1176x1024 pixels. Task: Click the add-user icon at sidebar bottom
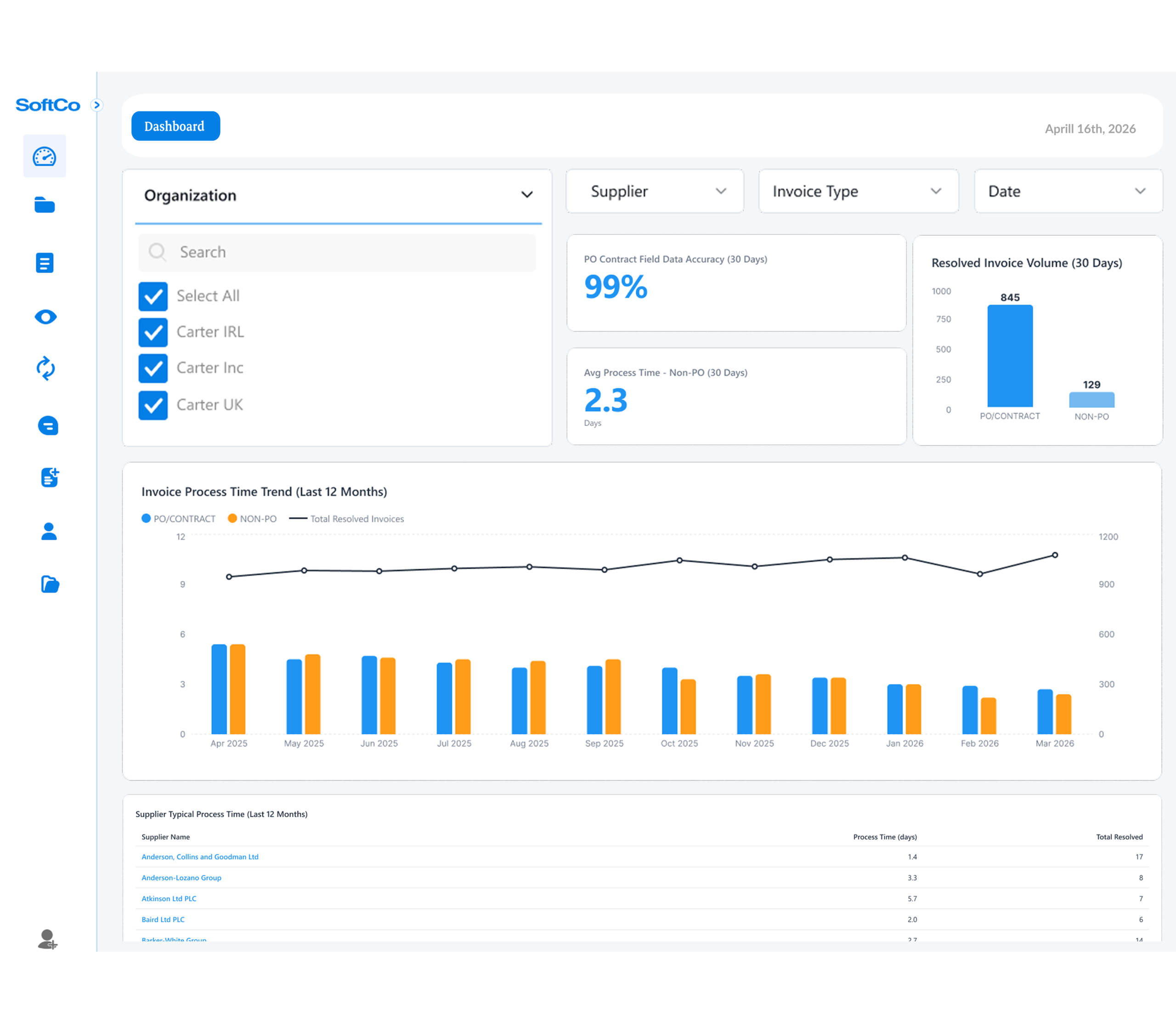(47, 940)
